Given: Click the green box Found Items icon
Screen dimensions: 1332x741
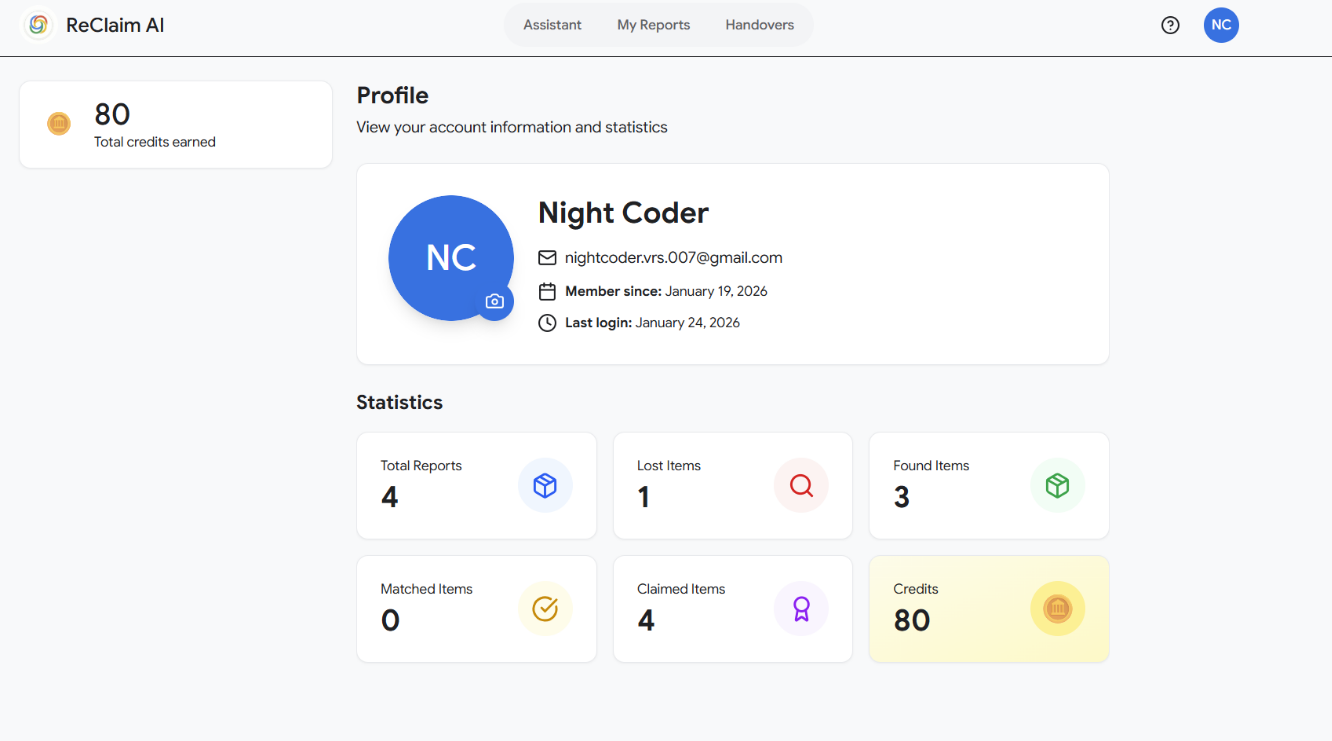Looking at the screenshot, I should [x=1057, y=486].
